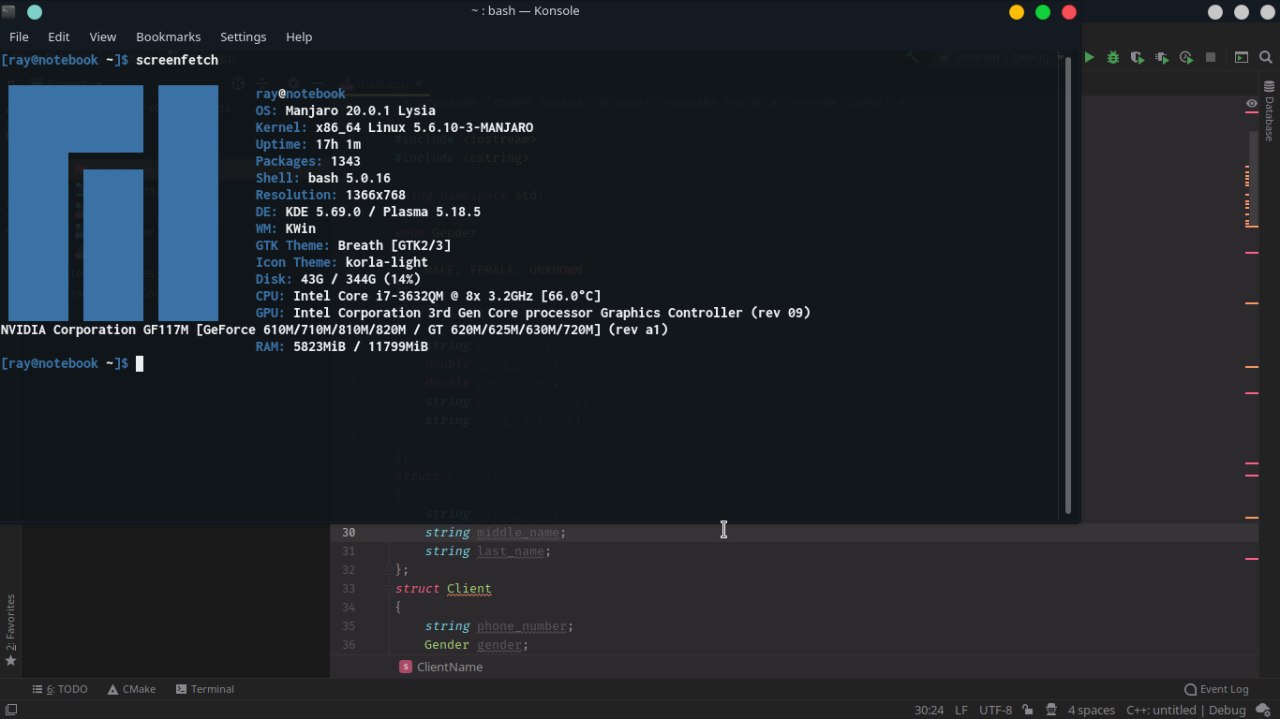Click the teal pin button in Konsole title bar
Screen dimensions: 1280x719
click(34, 12)
